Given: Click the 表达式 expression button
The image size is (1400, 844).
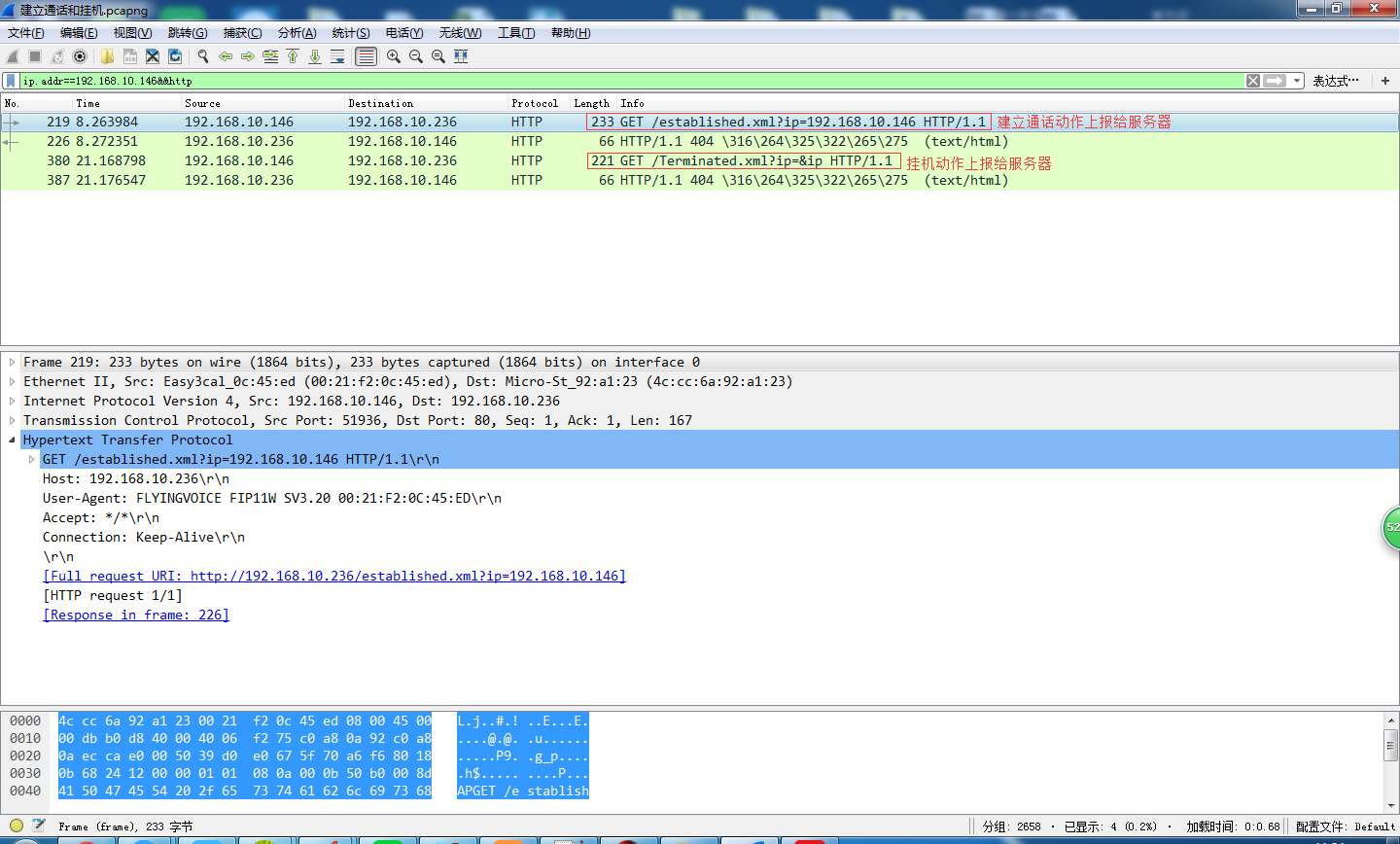Looking at the screenshot, I should click(1335, 81).
